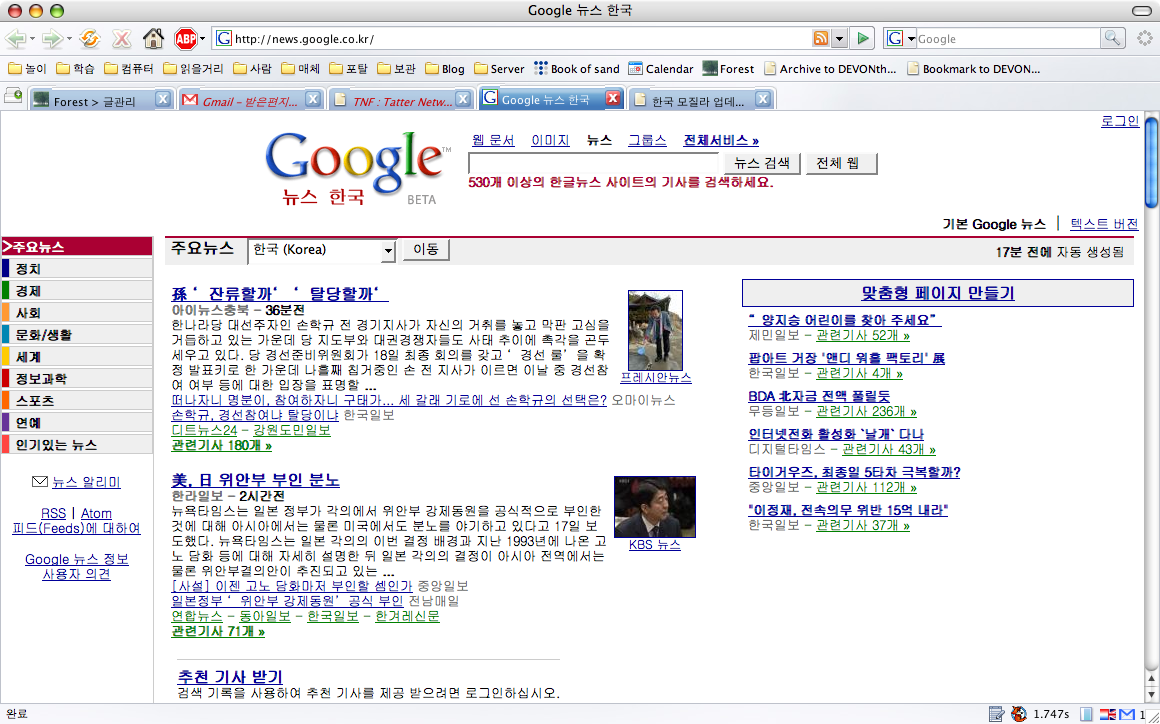The width and height of the screenshot is (1160, 724).
Task: Switch to the Gmail 받은편지함 tab
Action: [x=252, y=100]
